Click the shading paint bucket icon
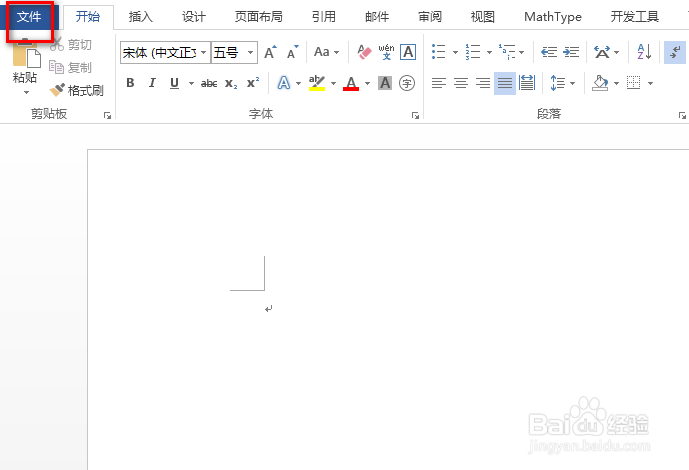689x470 pixels. tap(600, 83)
